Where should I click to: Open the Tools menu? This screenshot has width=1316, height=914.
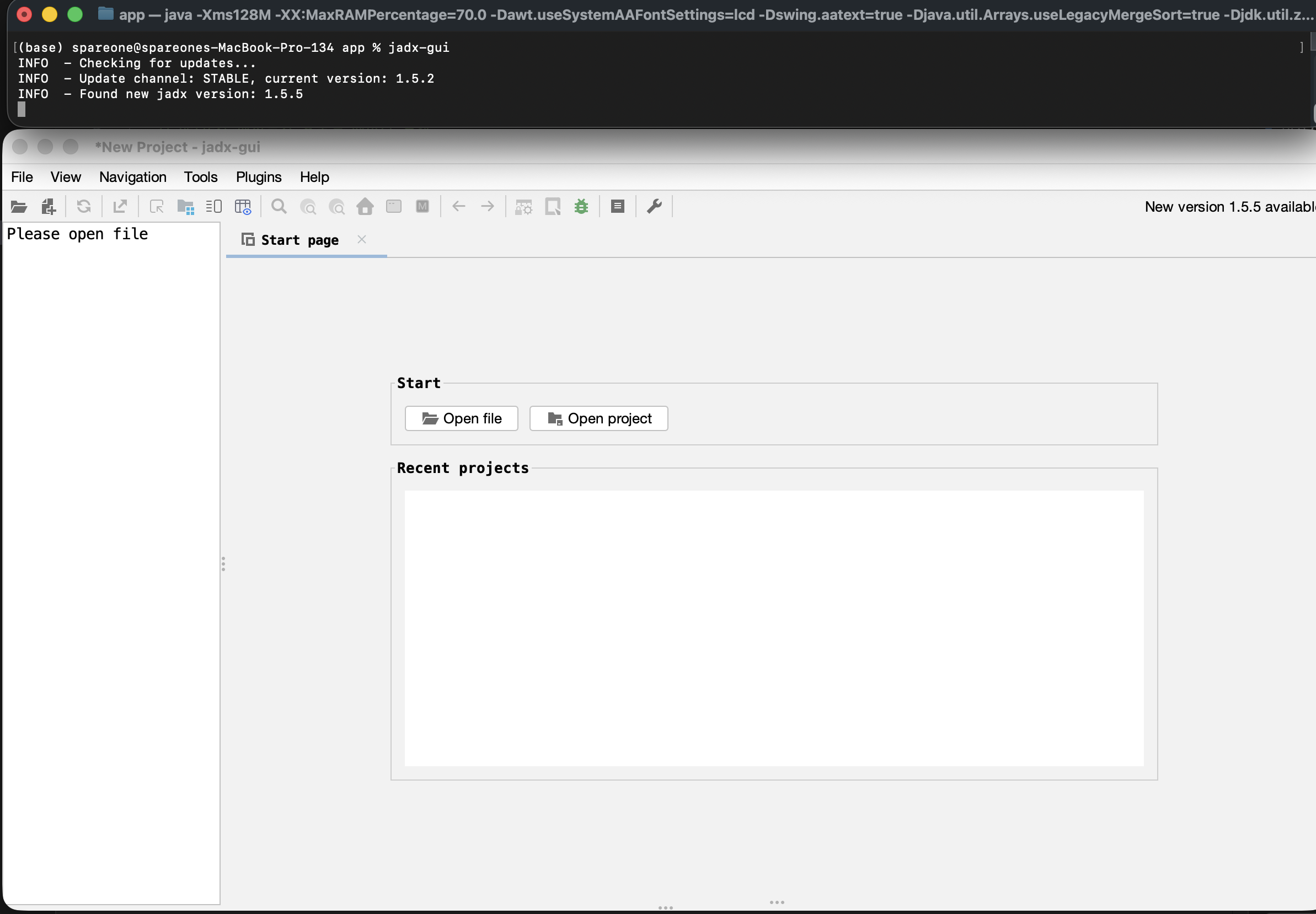pos(201,177)
